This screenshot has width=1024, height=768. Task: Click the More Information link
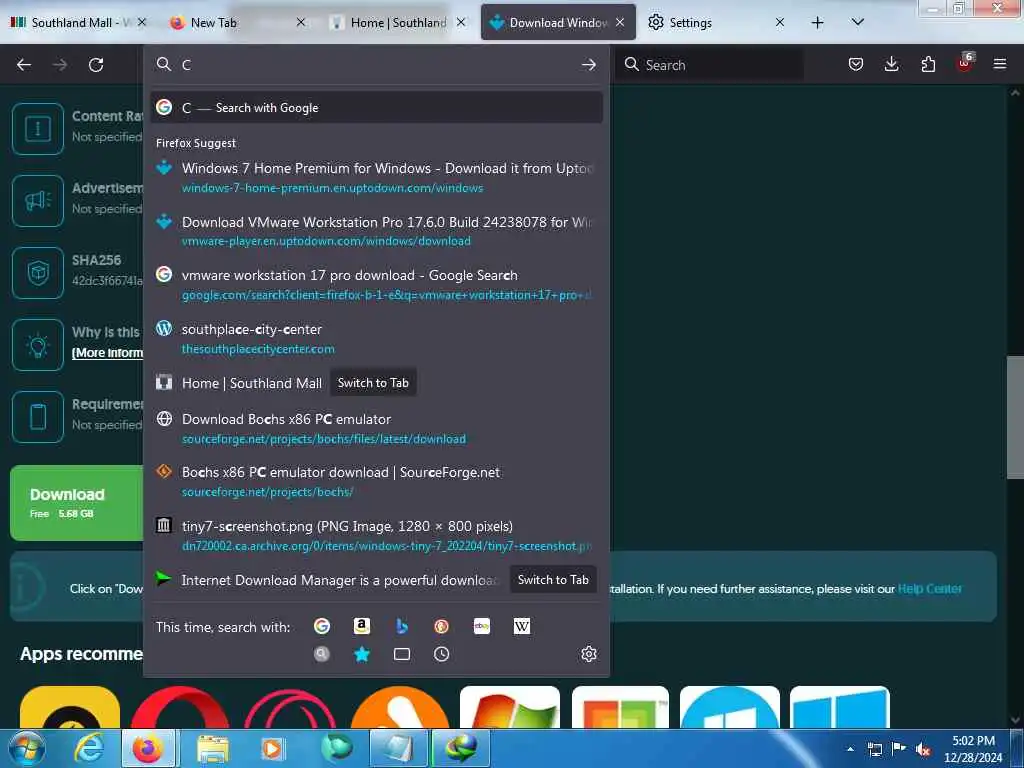coord(108,353)
